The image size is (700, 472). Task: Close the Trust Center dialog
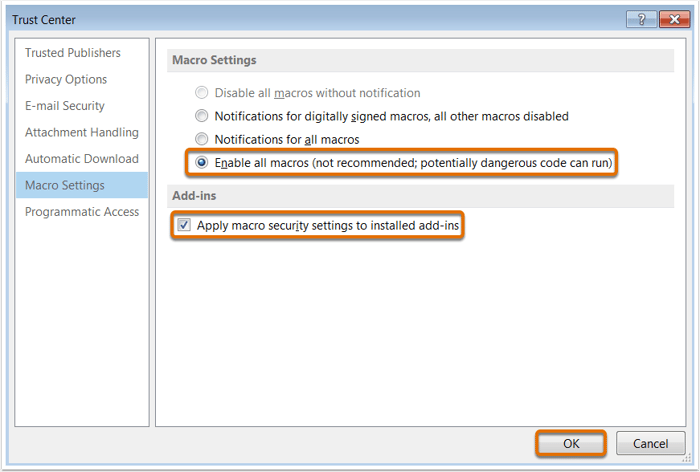coord(675,19)
